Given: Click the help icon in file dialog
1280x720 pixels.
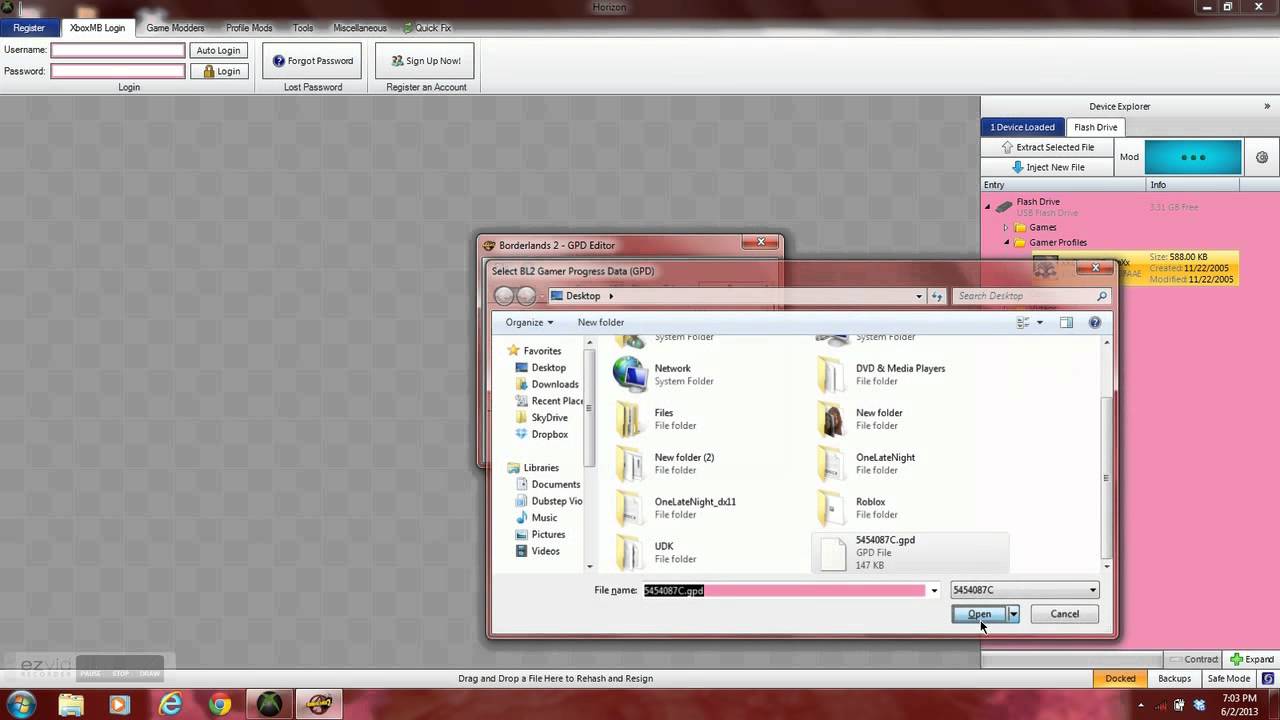Looking at the screenshot, I should [1094, 322].
